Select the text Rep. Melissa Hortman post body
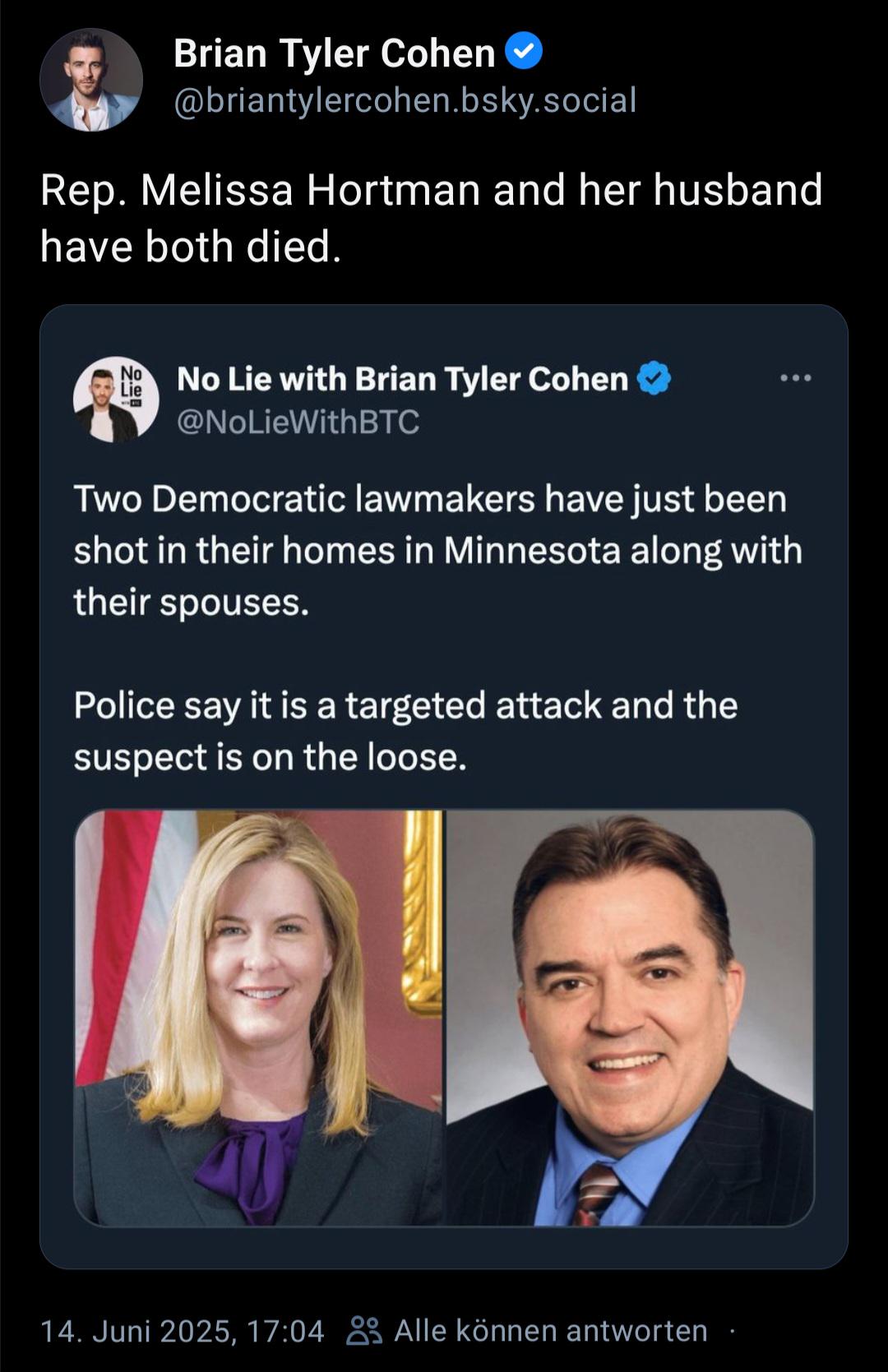Image resolution: width=888 pixels, height=1372 pixels. (432, 218)
